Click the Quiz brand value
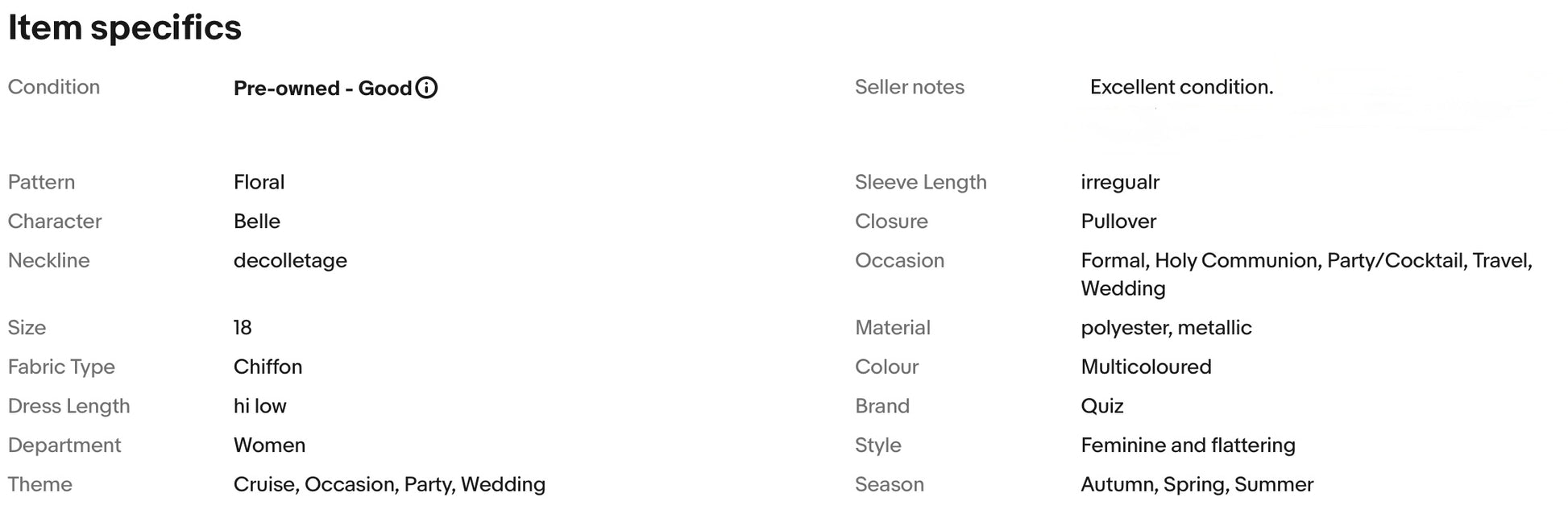 pyautogui.click(x=1102, y=406)
